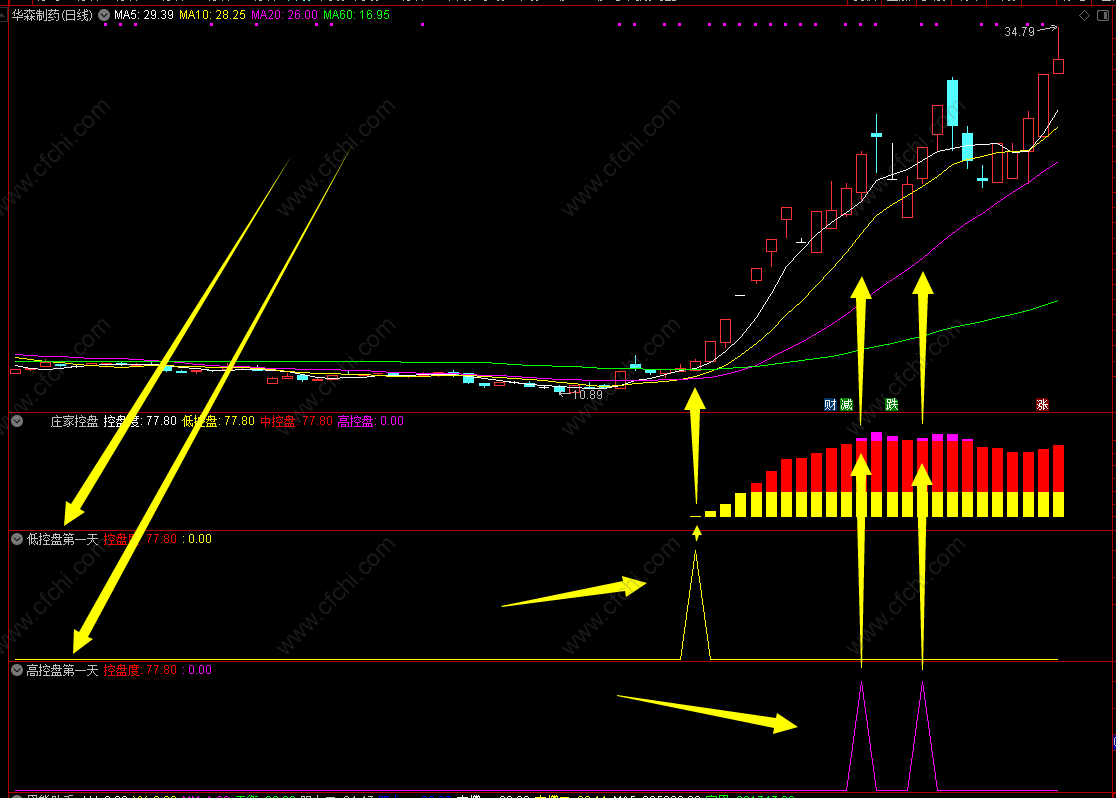The image size is (1116, 798).
Task: Click the 庄家控盘 indicator name
Action: click(x=74, y=421)
